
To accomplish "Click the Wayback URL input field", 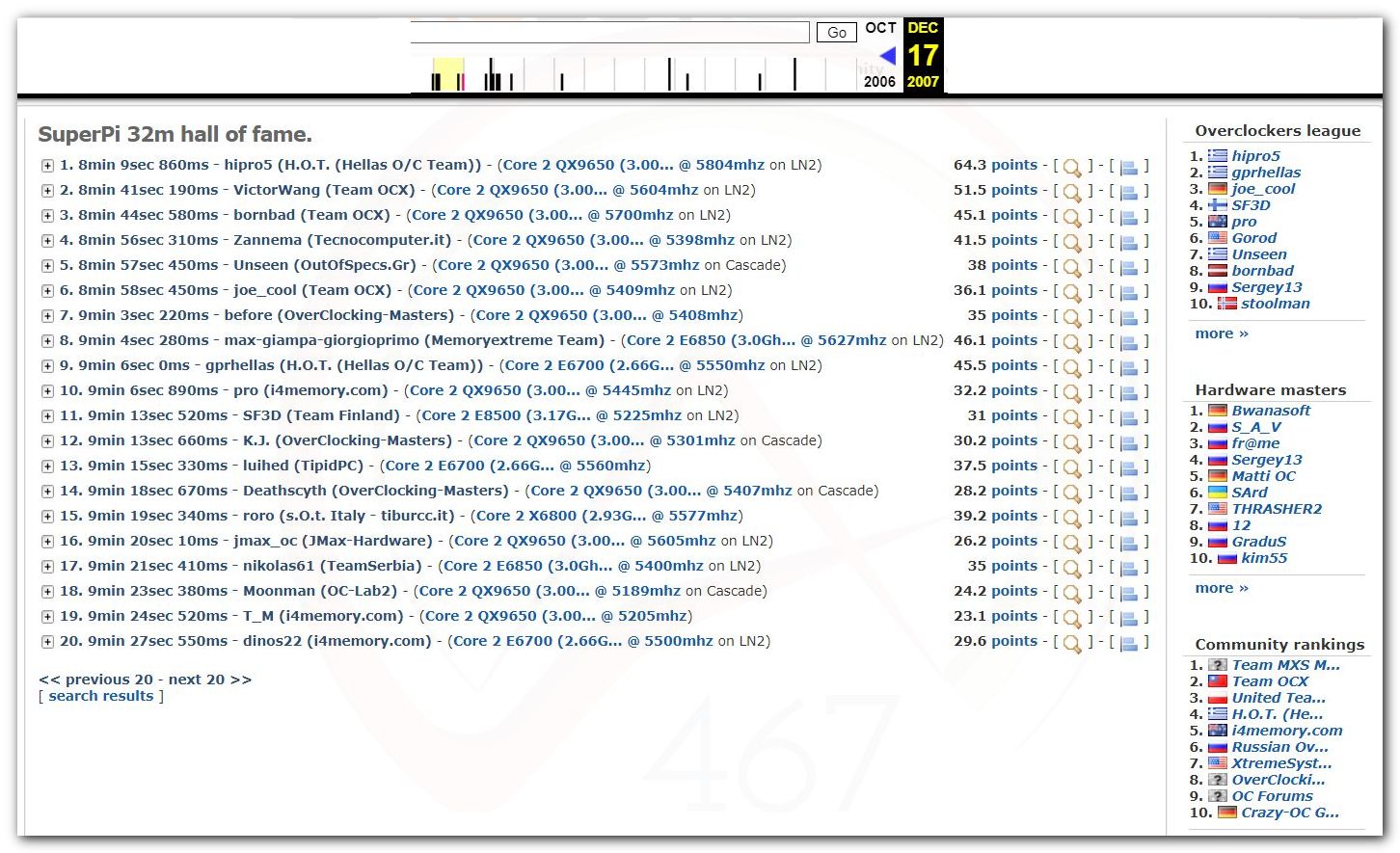I will tap(609, 32).
